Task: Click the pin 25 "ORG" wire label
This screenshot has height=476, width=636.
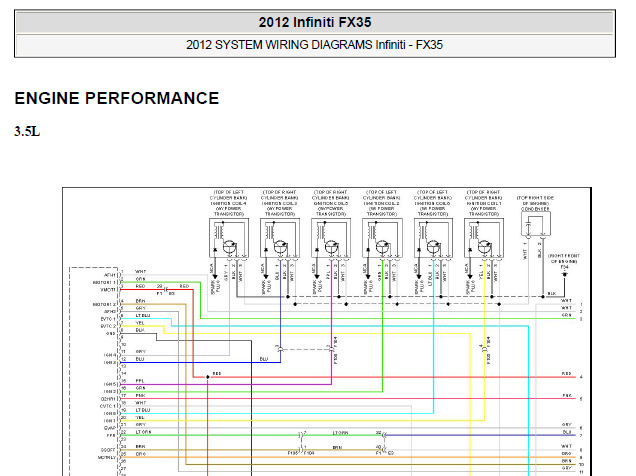Action: 140,454
